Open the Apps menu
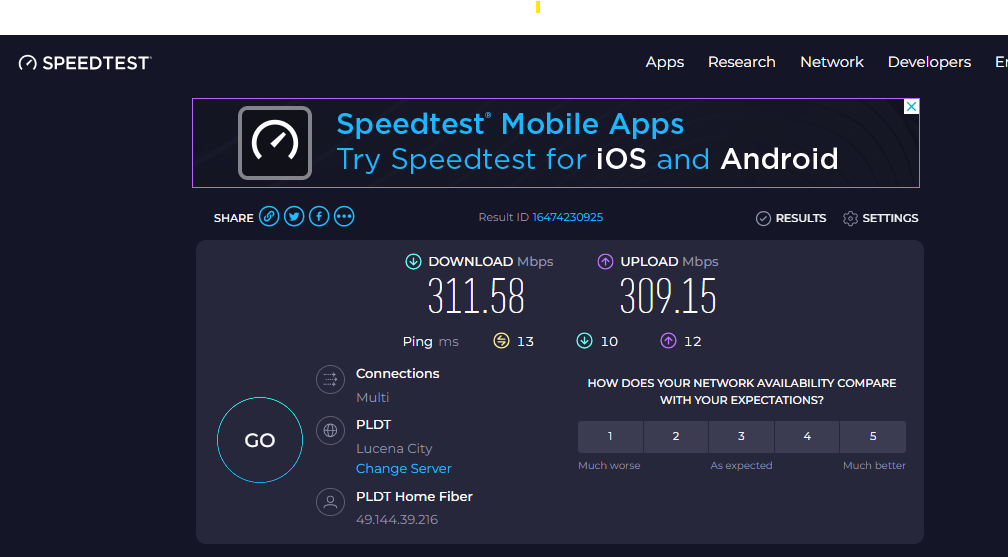The height and width of the screenshot is (557, 1008). (665, 62)
